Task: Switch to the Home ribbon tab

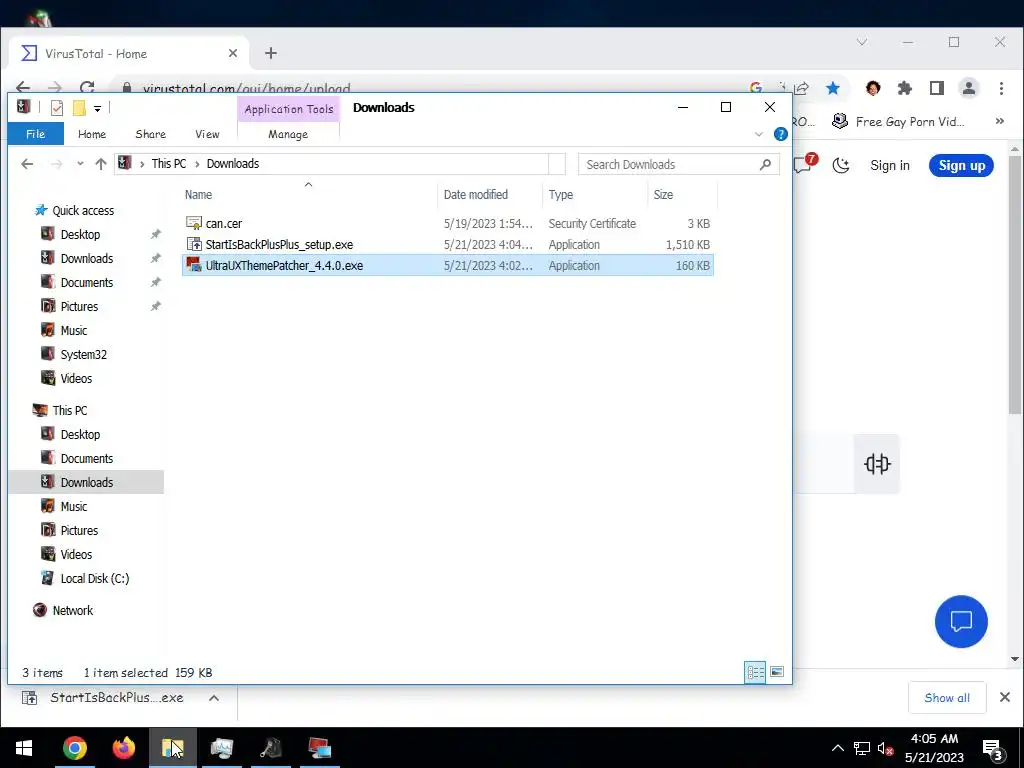Action: click(92, 134)
